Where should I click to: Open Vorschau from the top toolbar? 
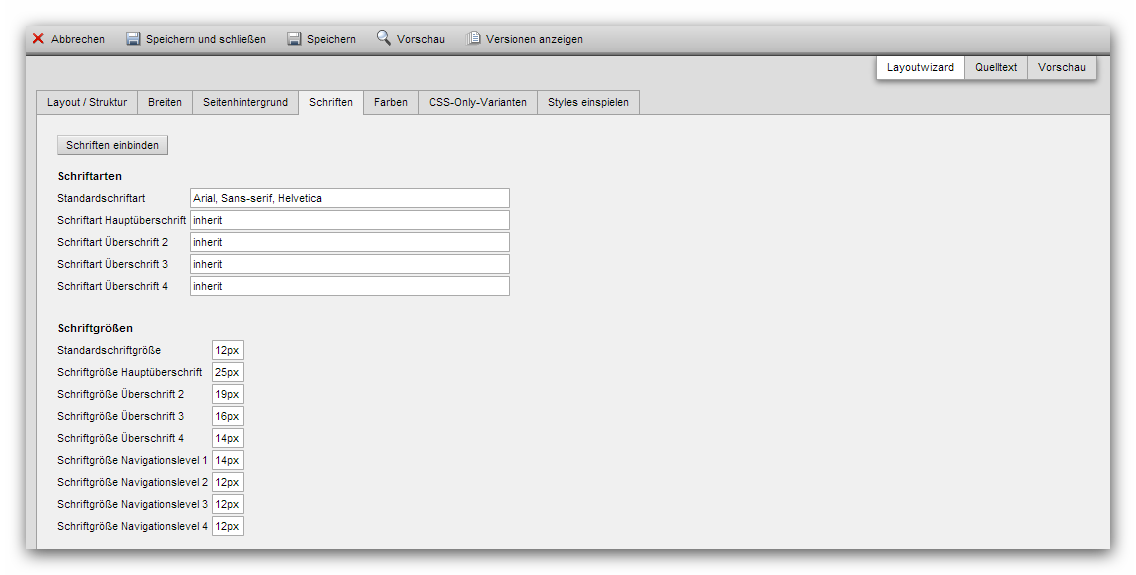click(x=421, y=39)
